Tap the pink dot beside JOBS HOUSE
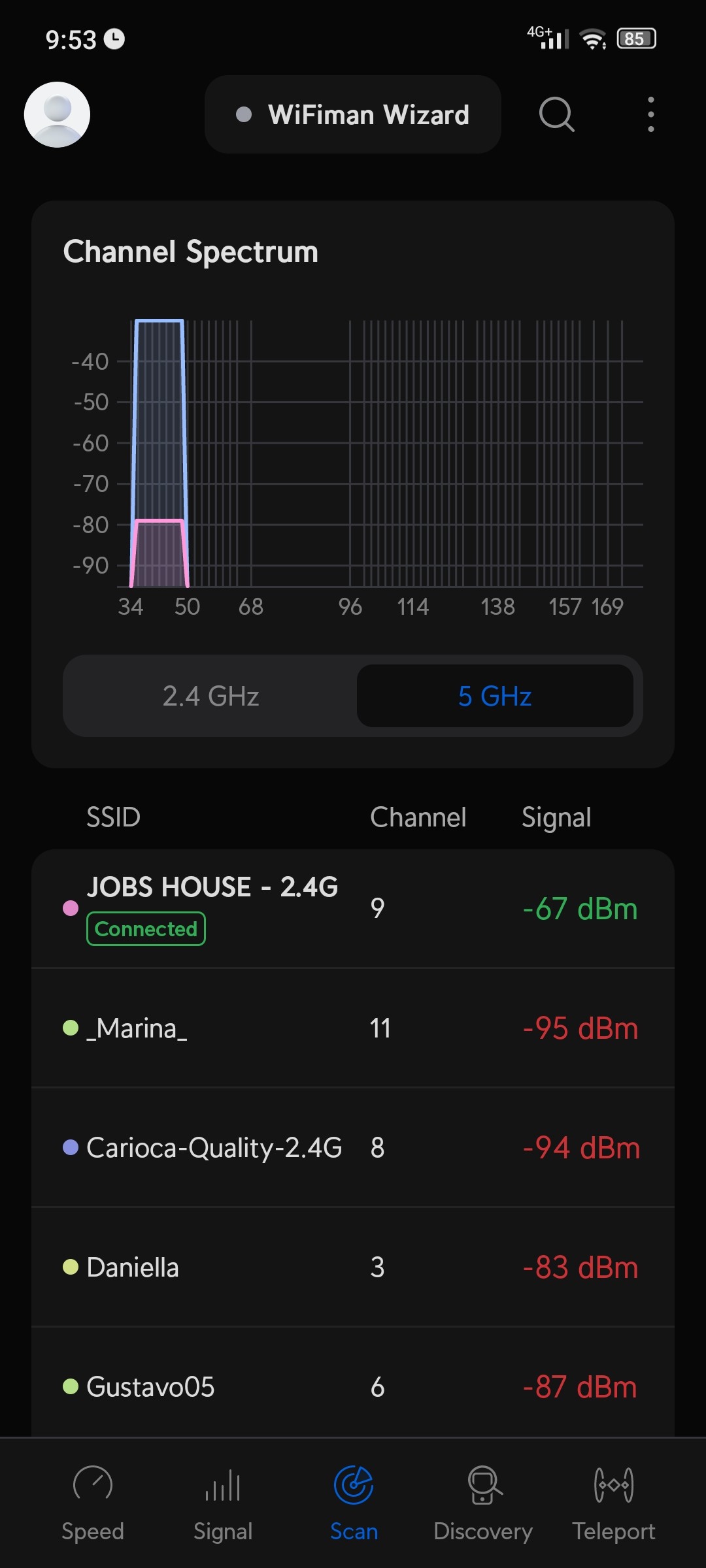The height and width of the screenshot is (1568, 706). (71, 908)
